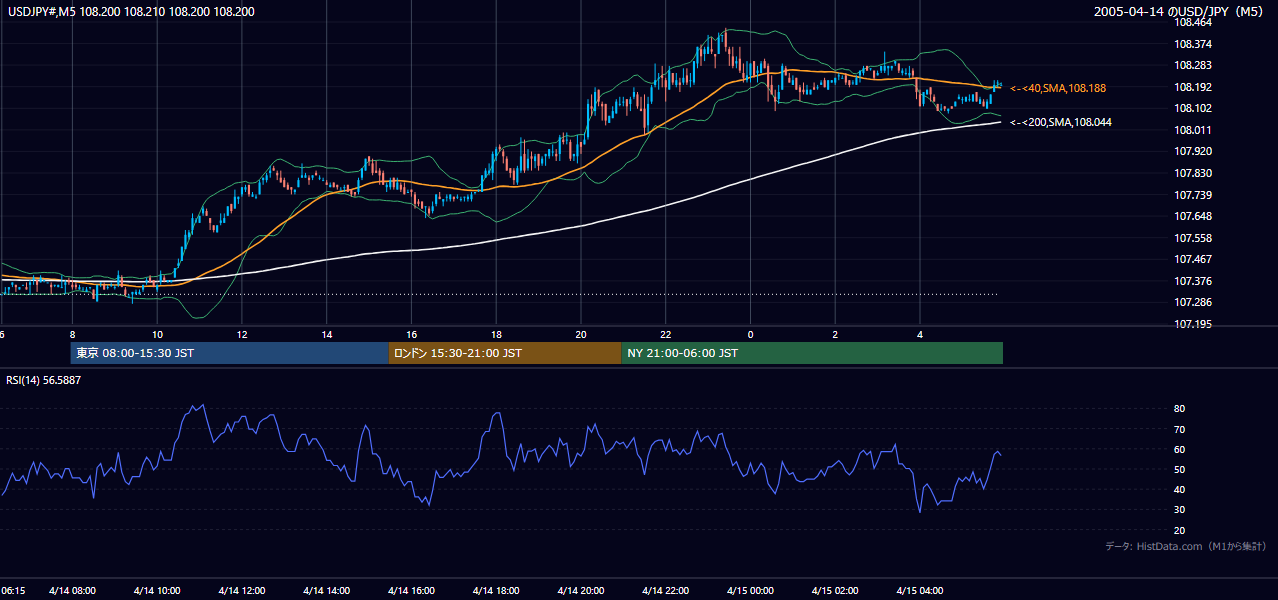
Task: Click price axis label 107.739
Action: [1194, 195]
